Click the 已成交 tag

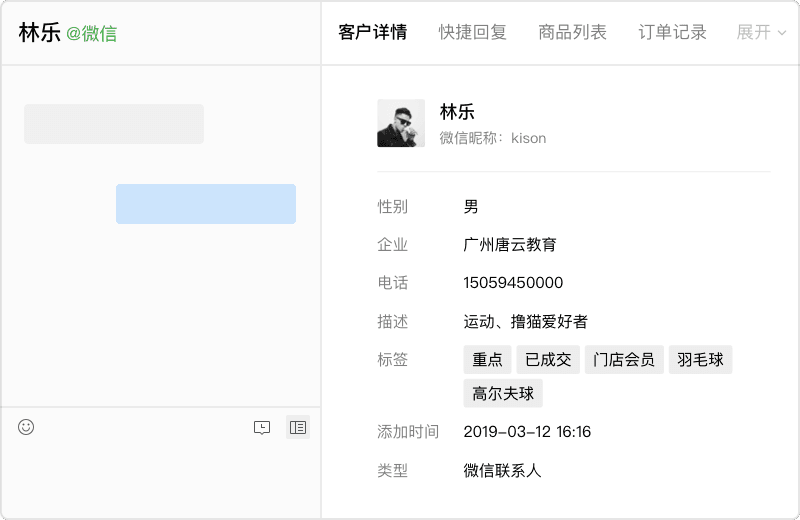(548, 360)
